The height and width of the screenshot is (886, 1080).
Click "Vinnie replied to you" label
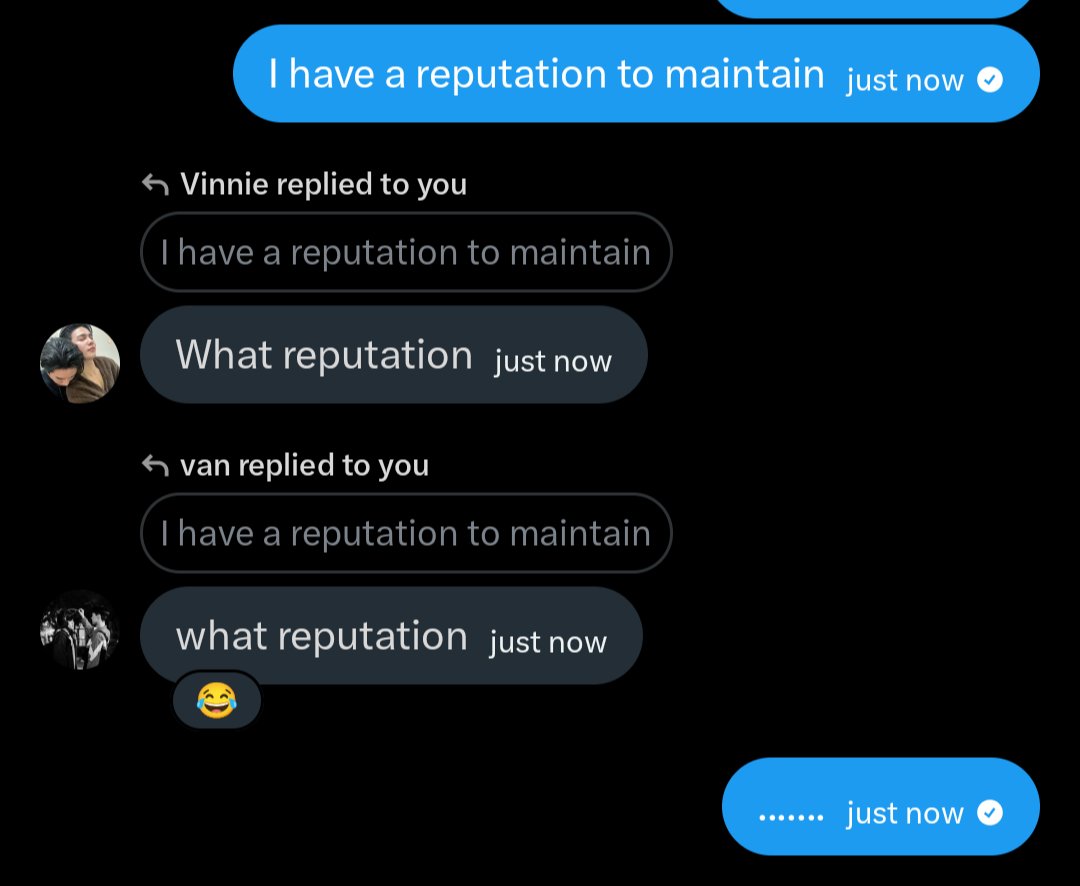(x=323, y=184)
